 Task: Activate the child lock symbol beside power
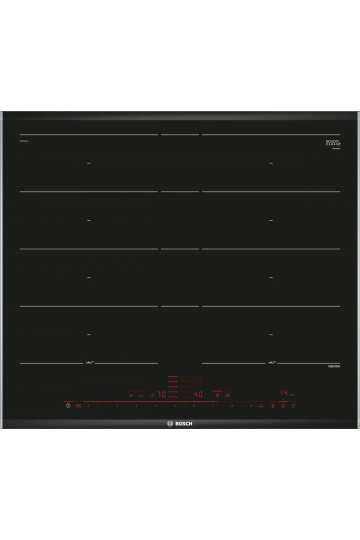(x=78, y=406)
